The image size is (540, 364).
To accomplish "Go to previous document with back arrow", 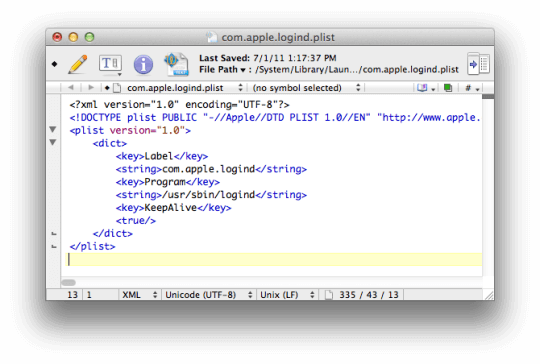I will pos(71,87).
